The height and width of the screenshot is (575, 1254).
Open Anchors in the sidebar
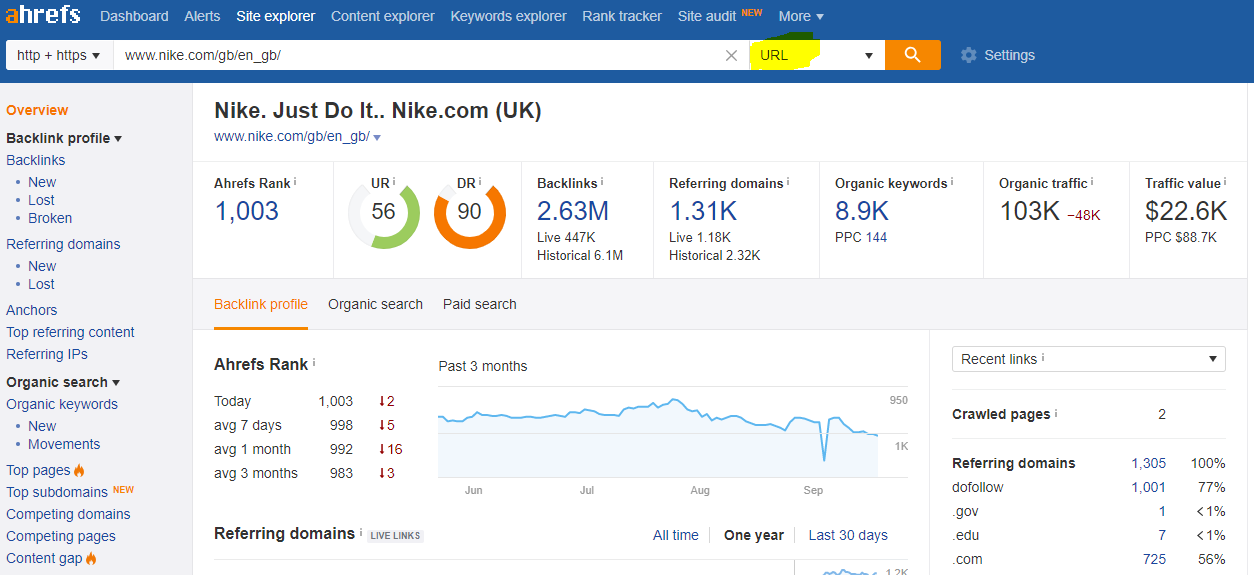click(x=31, y=310)
